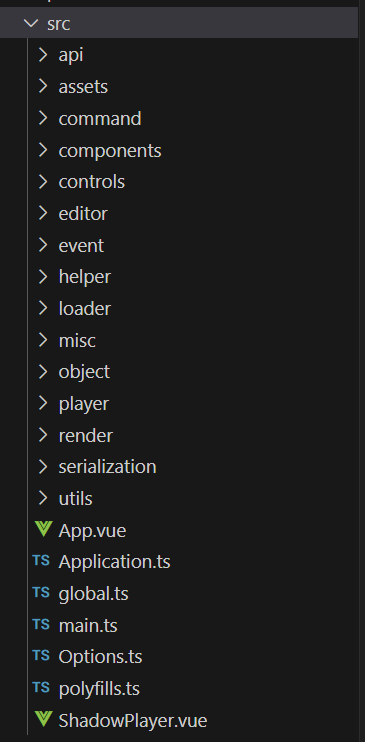Screen dimensions: 365x742
Task: Click the TS icon beside polyfills.ts
Action: (41, 688)
